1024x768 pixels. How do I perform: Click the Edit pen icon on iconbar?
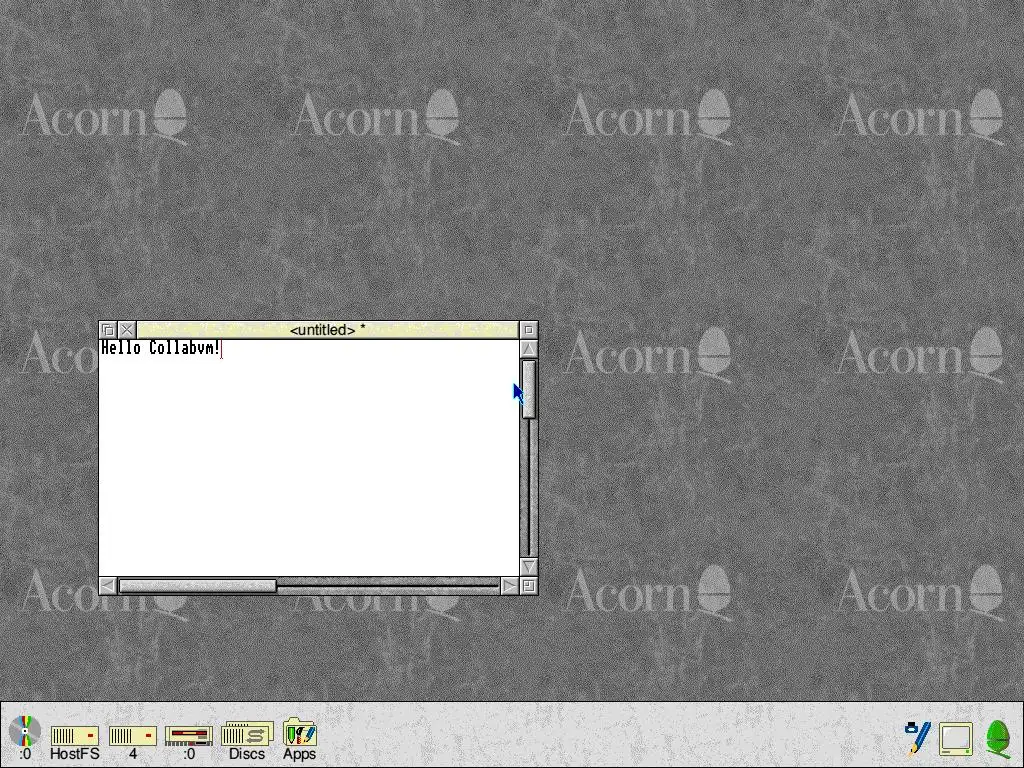(918, 738)
